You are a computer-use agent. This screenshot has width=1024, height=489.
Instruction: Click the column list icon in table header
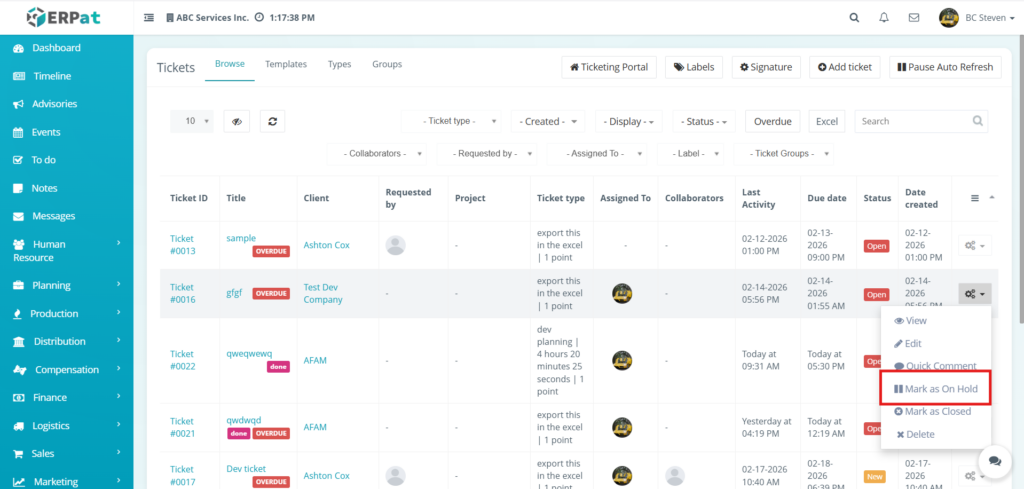[975, 198]
